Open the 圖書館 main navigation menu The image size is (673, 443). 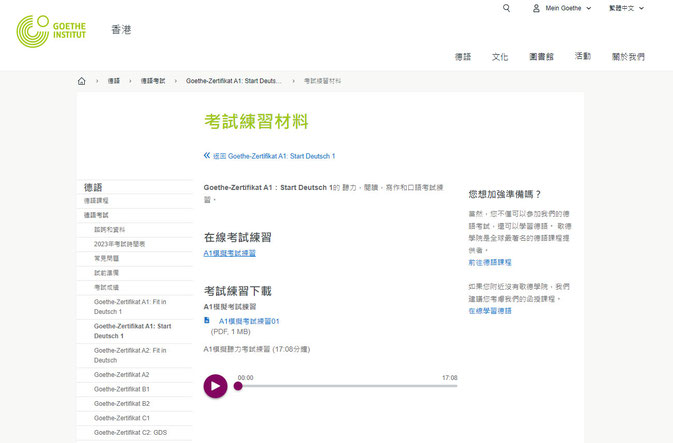click(541, 57)
